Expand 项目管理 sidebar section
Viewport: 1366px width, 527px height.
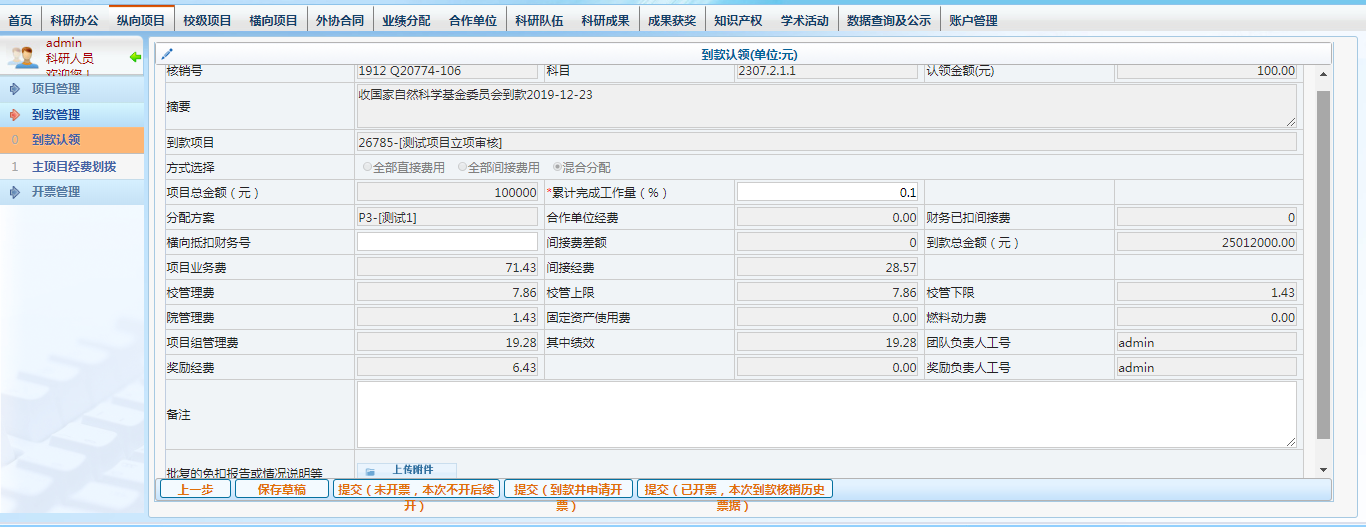tap(72, 89)
